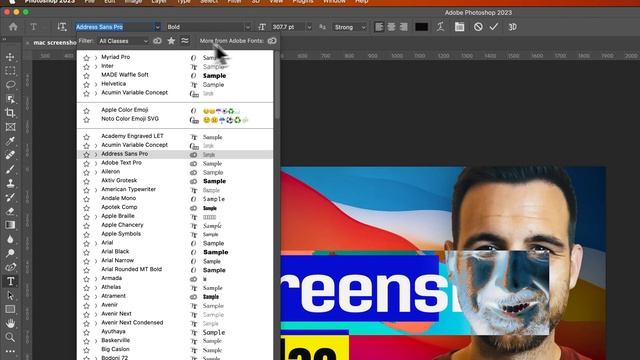Image resolution: width=640 pixels, height=360 pixels.
Task: Favorite the Arial Black font star
Action: point(87,252)
